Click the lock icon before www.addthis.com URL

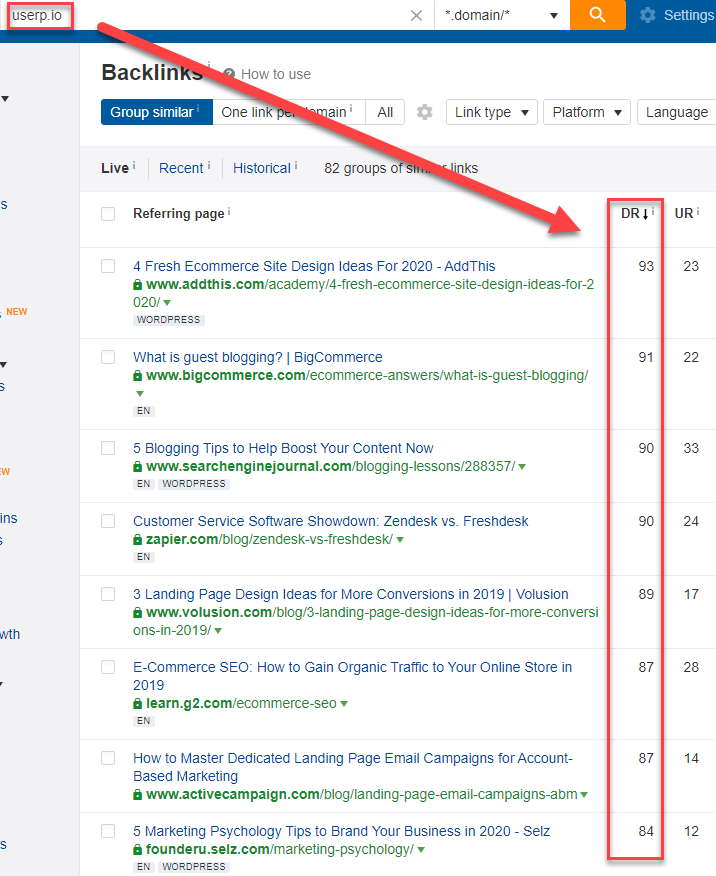click(x=137, y=285)
